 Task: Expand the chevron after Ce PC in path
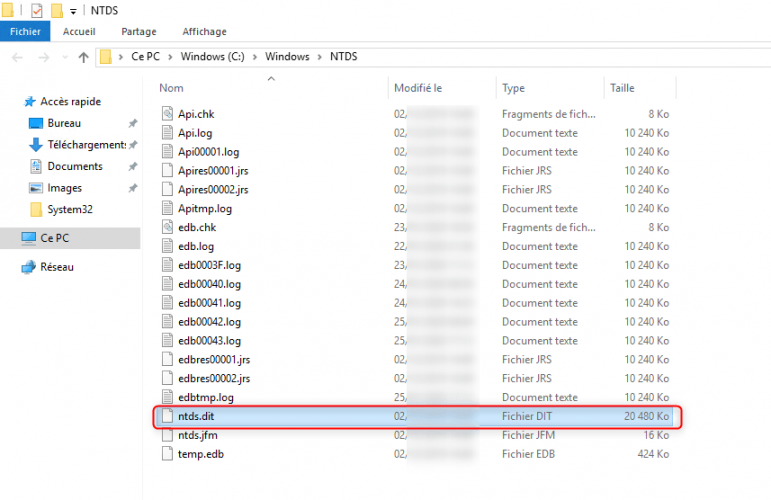pos(170,57)
